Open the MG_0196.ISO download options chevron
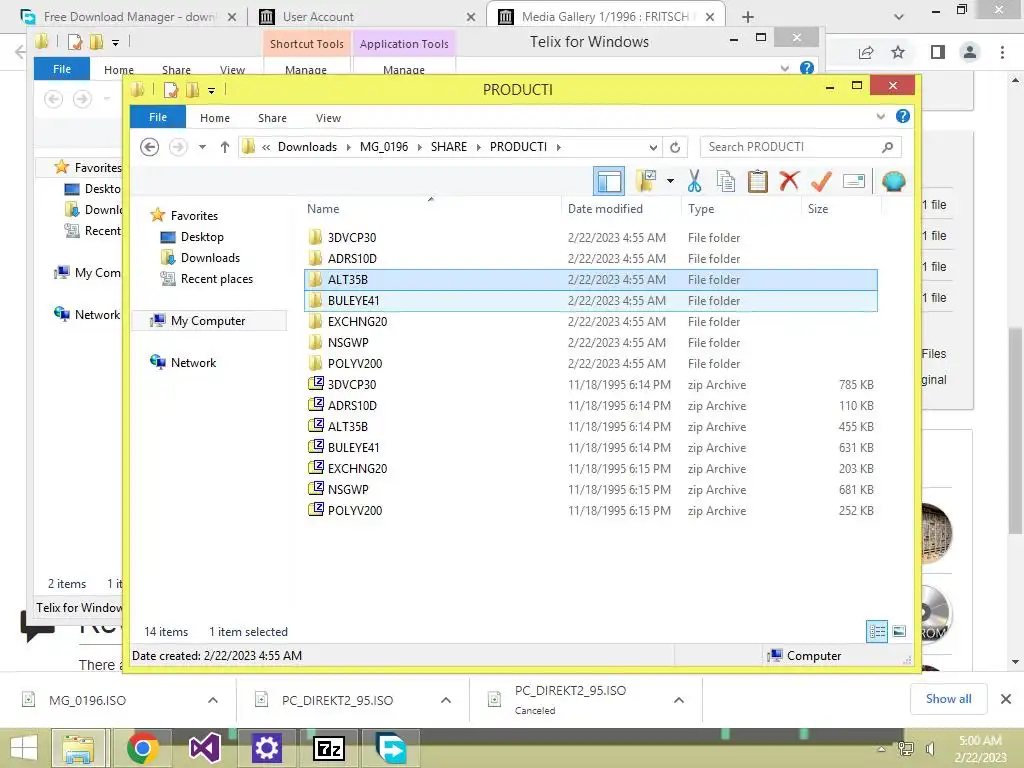The height and width of the screenshot is (768, 1024). pyautogui.click(x=213, y=700)
